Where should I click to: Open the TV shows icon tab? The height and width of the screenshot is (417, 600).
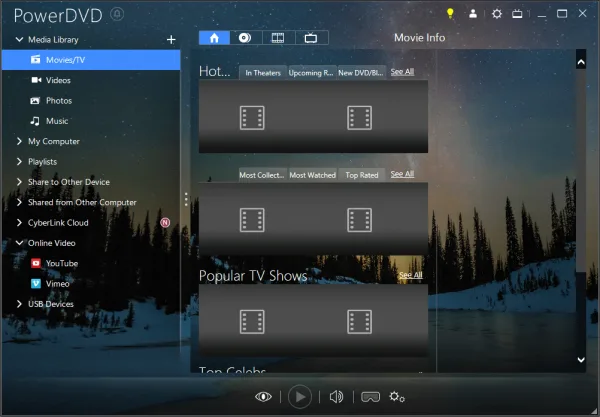click(311, 38)
